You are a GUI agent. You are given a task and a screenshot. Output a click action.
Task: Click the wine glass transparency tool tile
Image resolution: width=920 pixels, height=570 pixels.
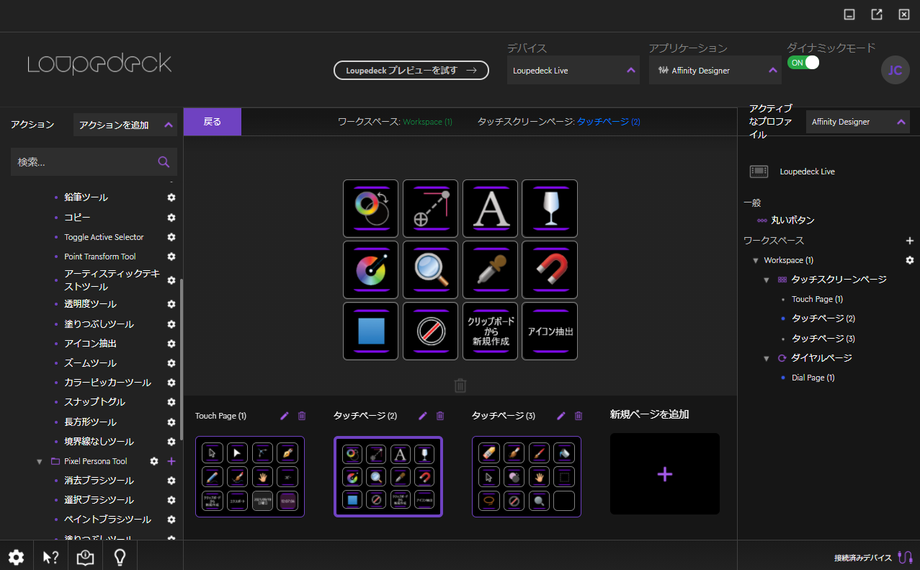[550, 208]
